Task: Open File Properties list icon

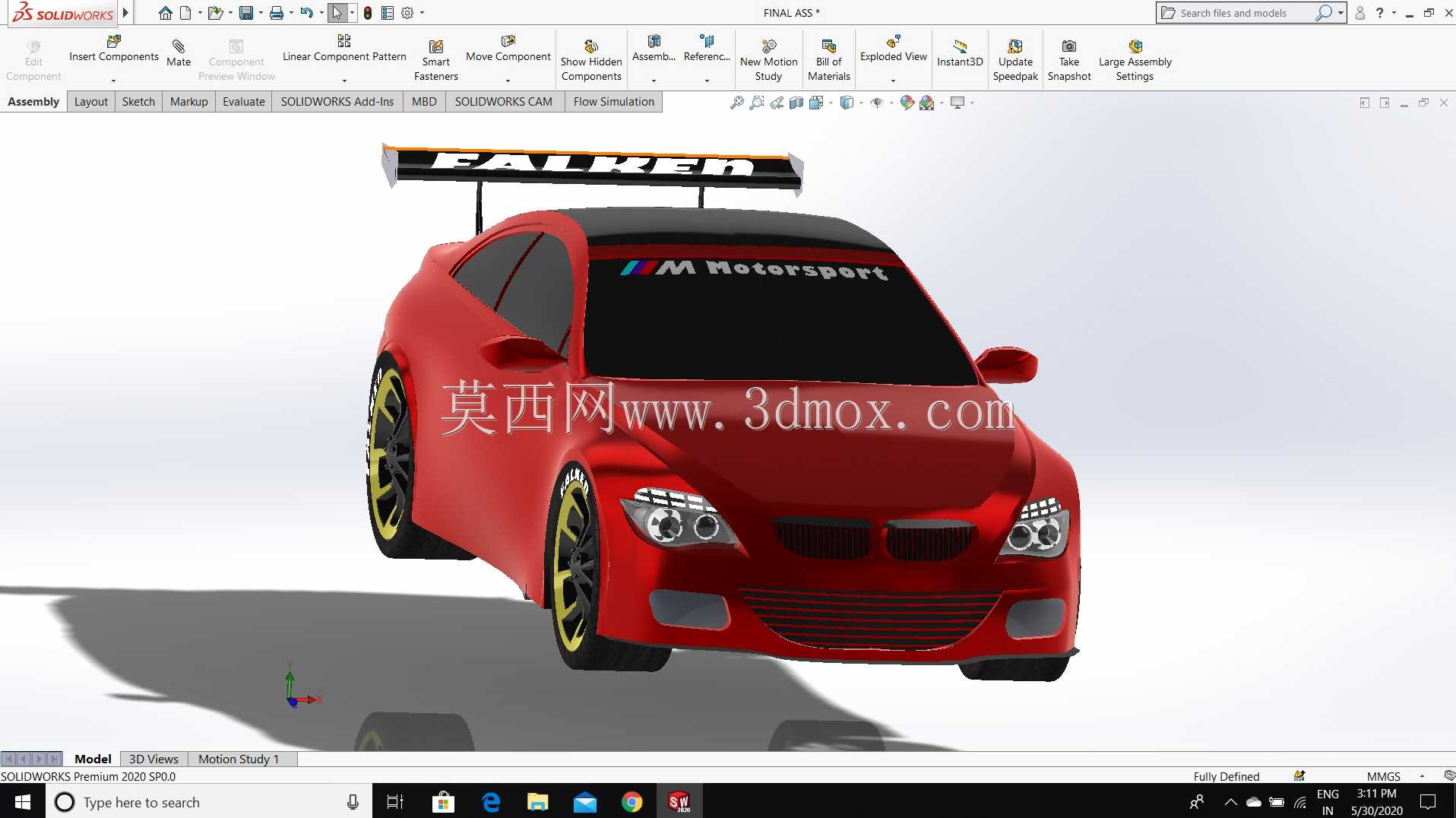Action: click(x=388, y=13)
